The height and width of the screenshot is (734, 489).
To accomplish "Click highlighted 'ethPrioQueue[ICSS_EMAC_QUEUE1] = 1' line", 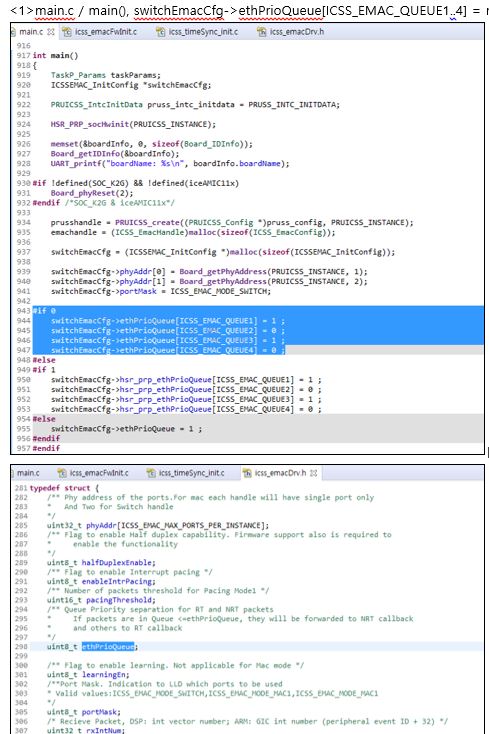I will point(168,321).
